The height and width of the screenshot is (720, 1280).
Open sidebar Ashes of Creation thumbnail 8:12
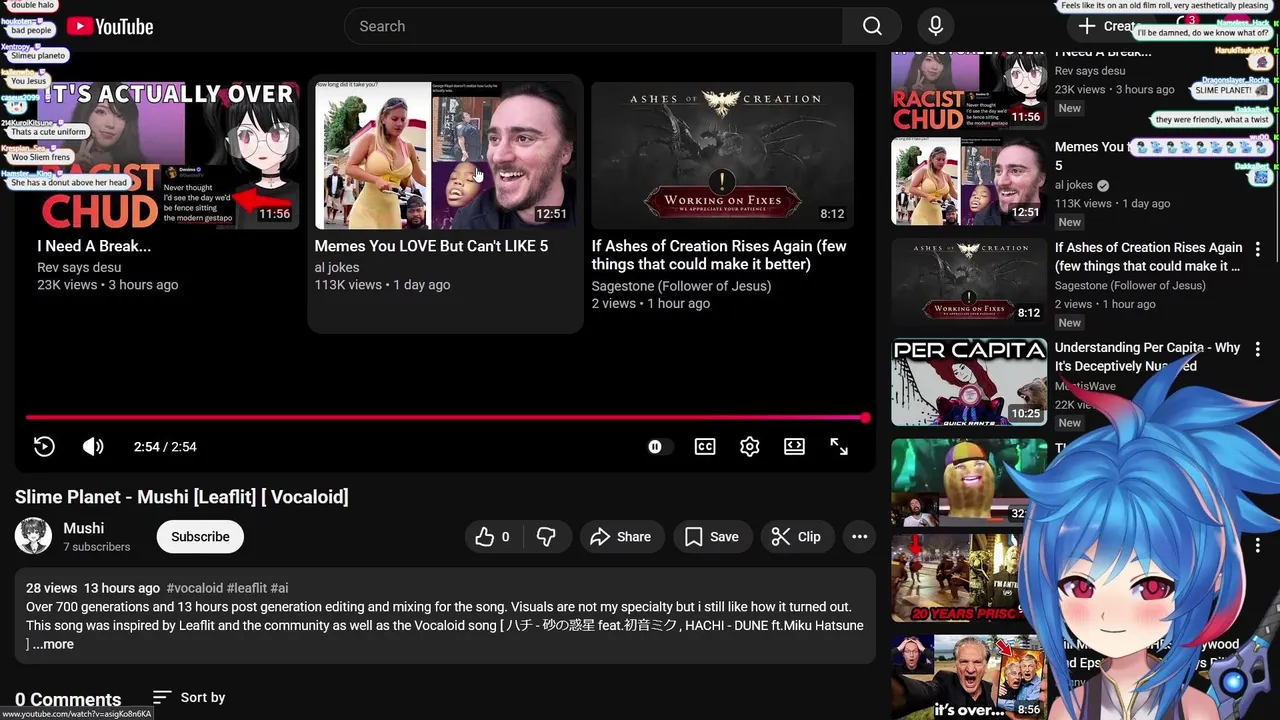click(969, 281)
